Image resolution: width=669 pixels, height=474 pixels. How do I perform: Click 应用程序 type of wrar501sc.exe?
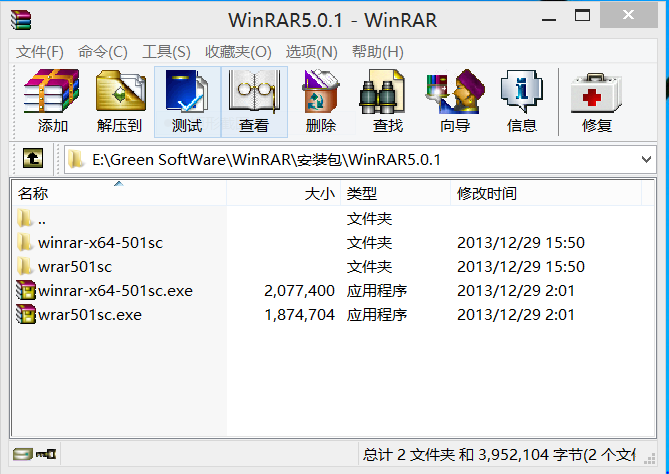click(x=377, y=315)
